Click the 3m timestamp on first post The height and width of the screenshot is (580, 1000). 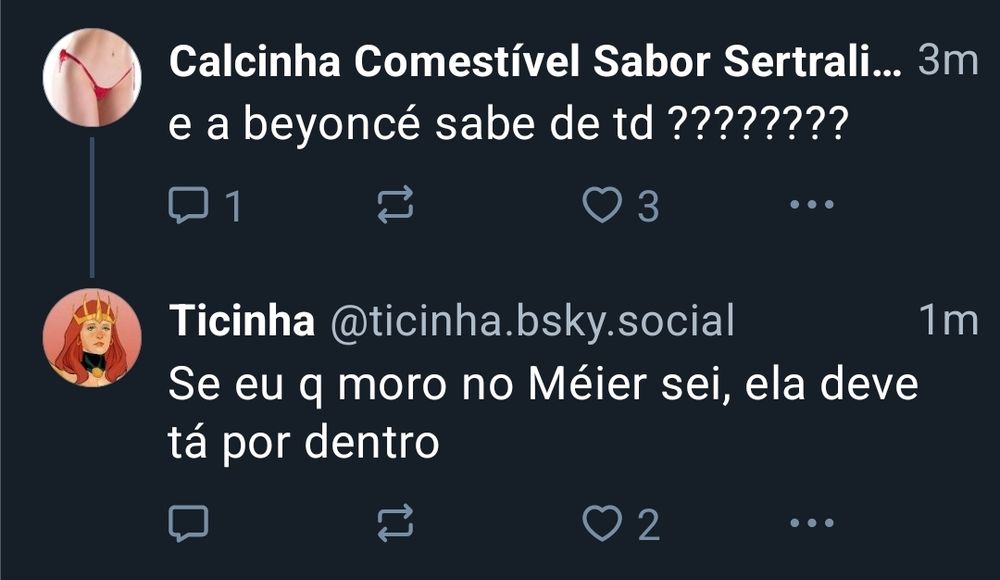pos(947,62)
